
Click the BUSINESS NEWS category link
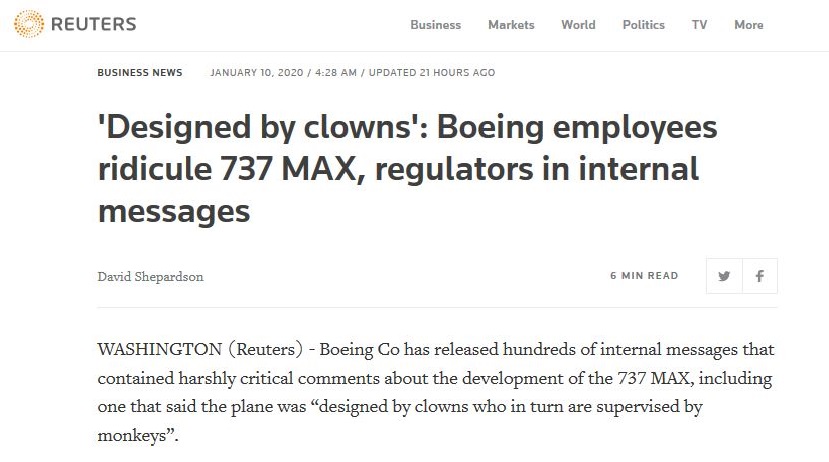point(140,73)
